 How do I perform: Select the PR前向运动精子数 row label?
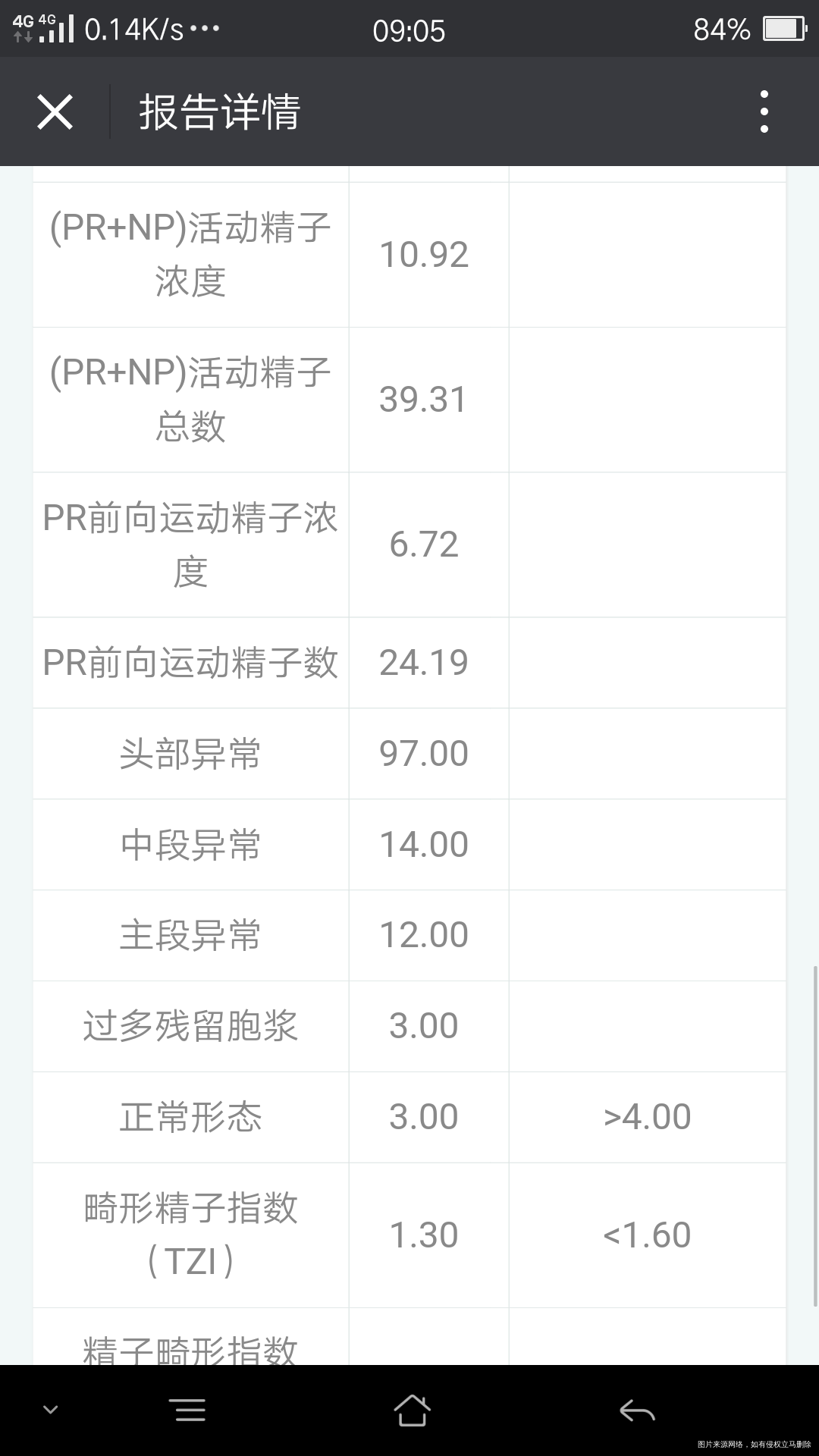pyautogui.click(x=190, y=663)
